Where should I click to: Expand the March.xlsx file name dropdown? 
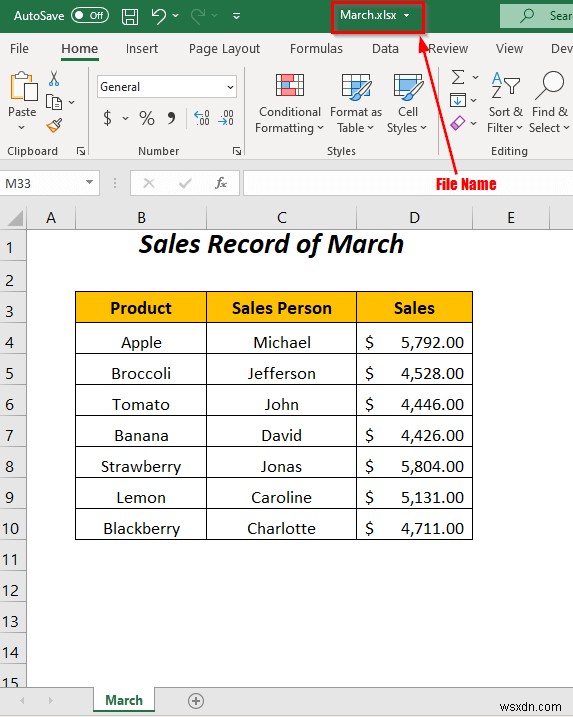click(407, 16)
